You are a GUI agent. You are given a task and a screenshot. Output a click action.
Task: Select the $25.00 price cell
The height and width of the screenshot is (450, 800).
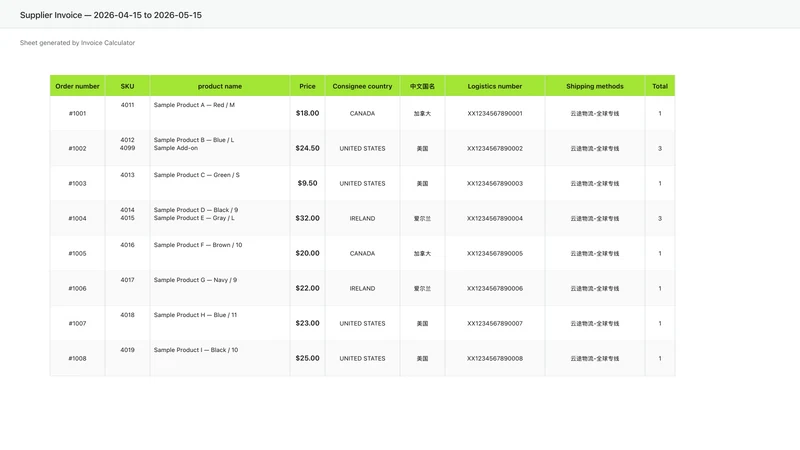point(307,358)
